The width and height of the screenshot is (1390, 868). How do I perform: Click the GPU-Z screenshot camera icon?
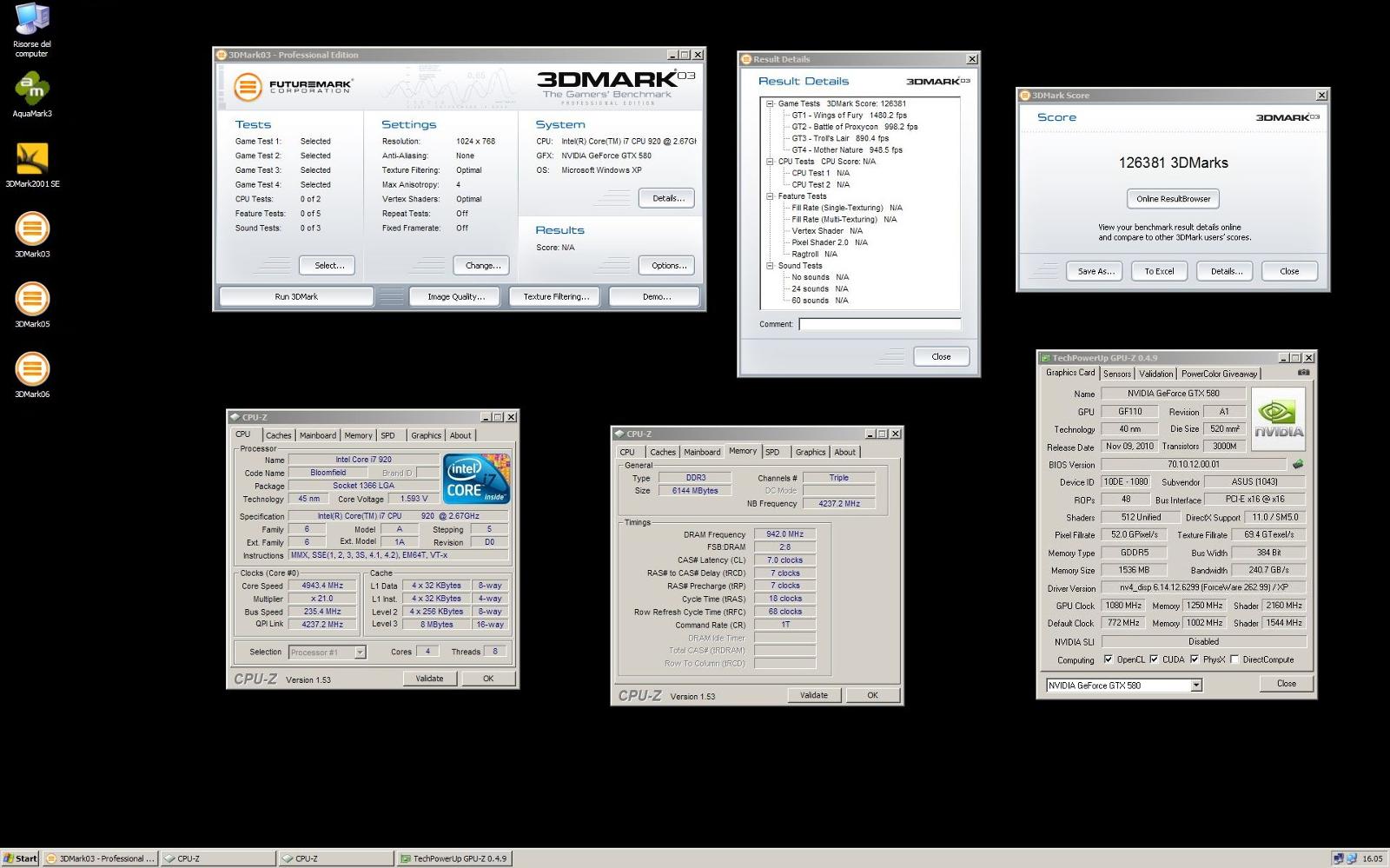(1303, 373)
